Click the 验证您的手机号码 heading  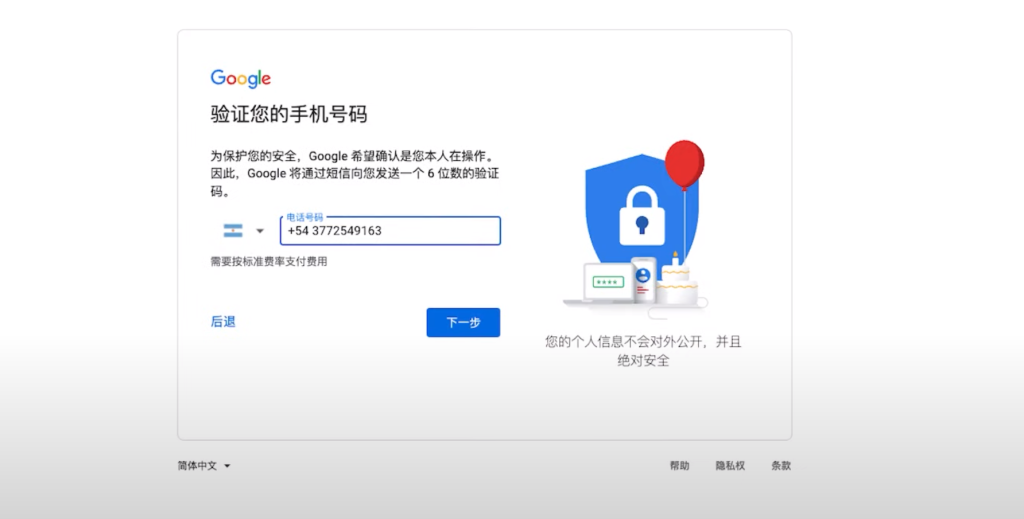(289, 114)
